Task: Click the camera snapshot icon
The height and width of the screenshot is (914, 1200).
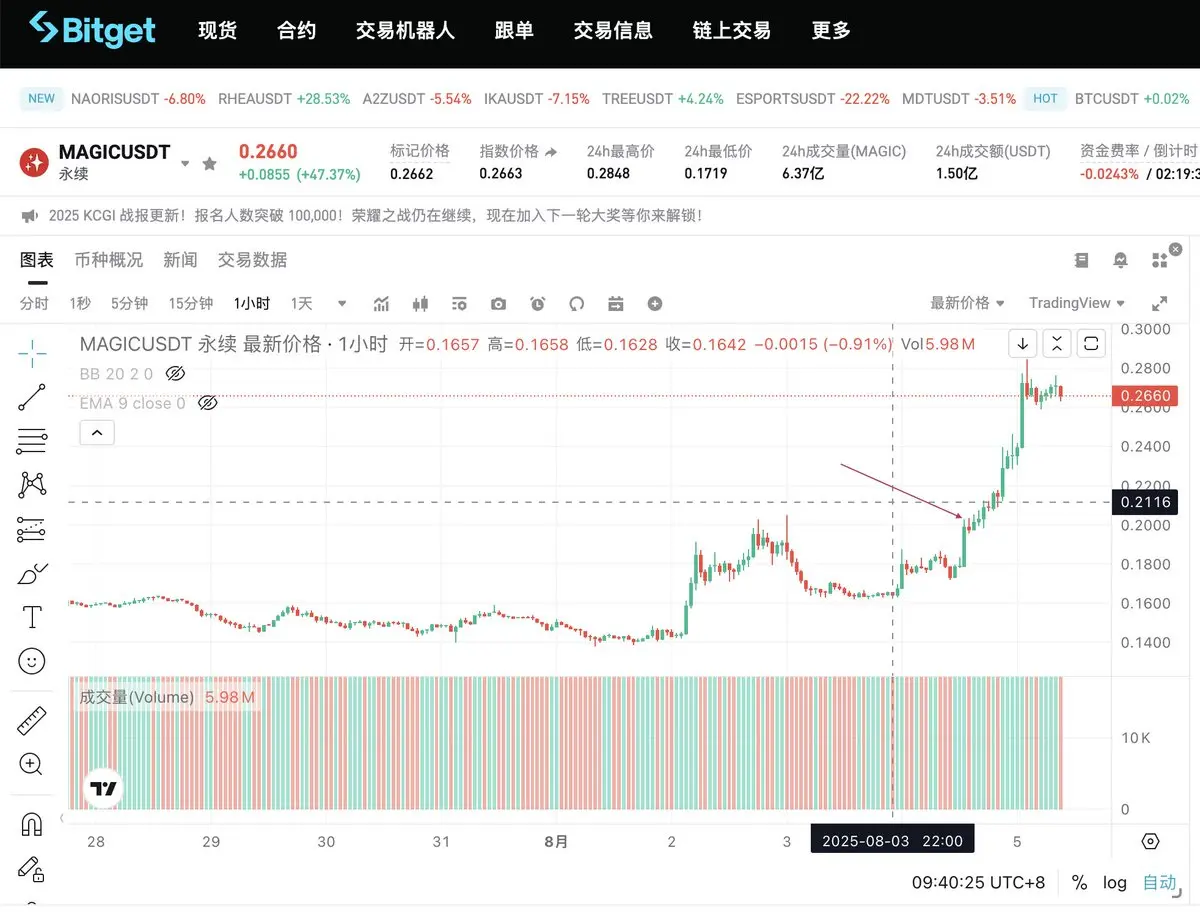Action: click(x=498, y=304)
